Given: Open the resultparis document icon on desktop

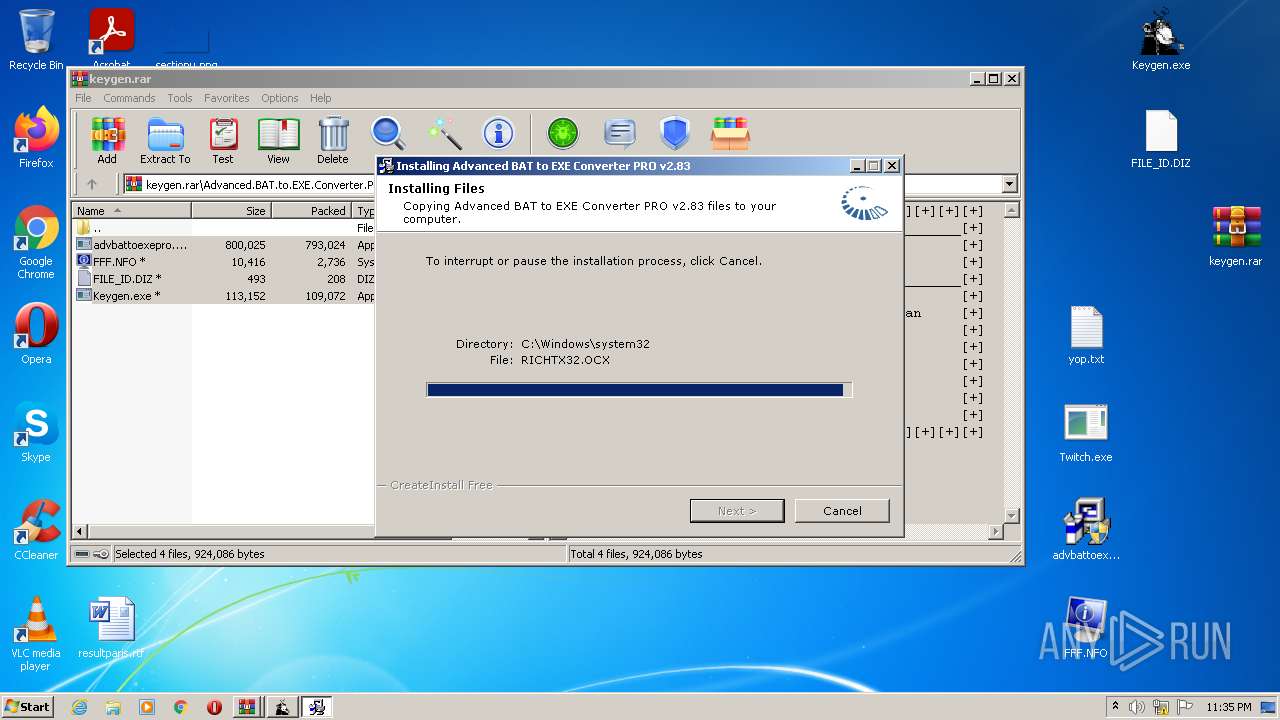Looking at the screenshot, I should (x=111, y=628).
